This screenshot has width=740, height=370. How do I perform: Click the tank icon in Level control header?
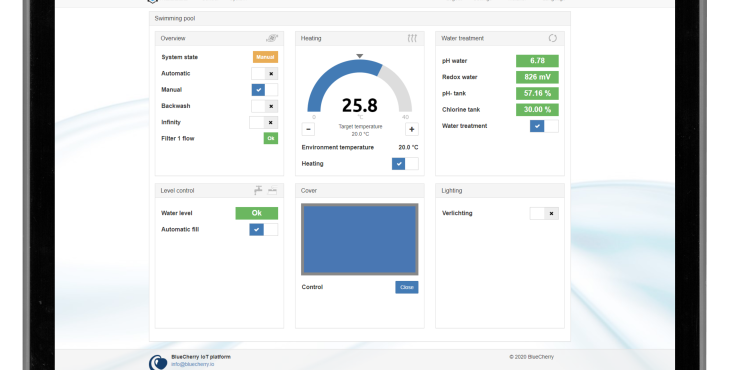coord(272,191)
